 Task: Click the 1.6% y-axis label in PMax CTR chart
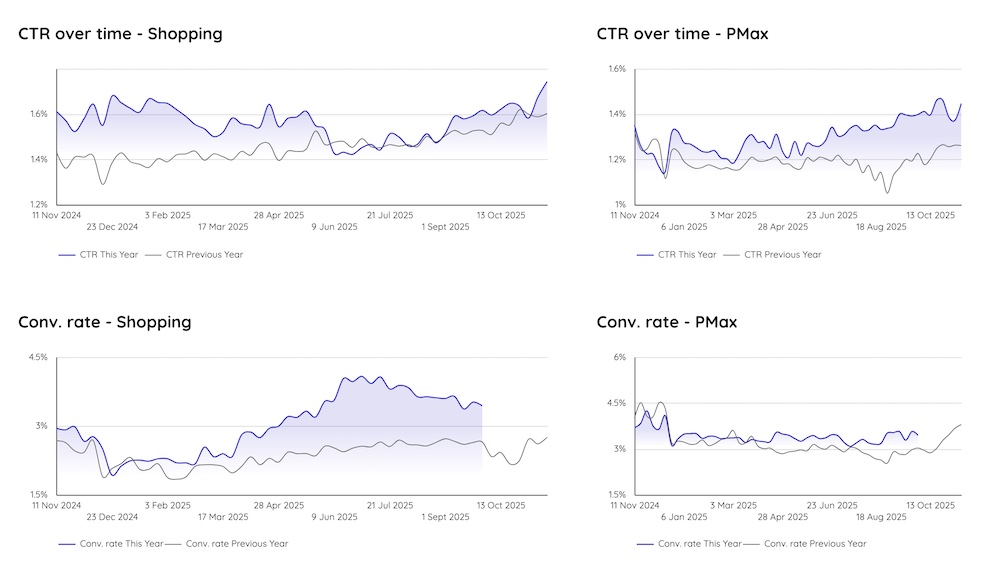click(x=616, y=69)
